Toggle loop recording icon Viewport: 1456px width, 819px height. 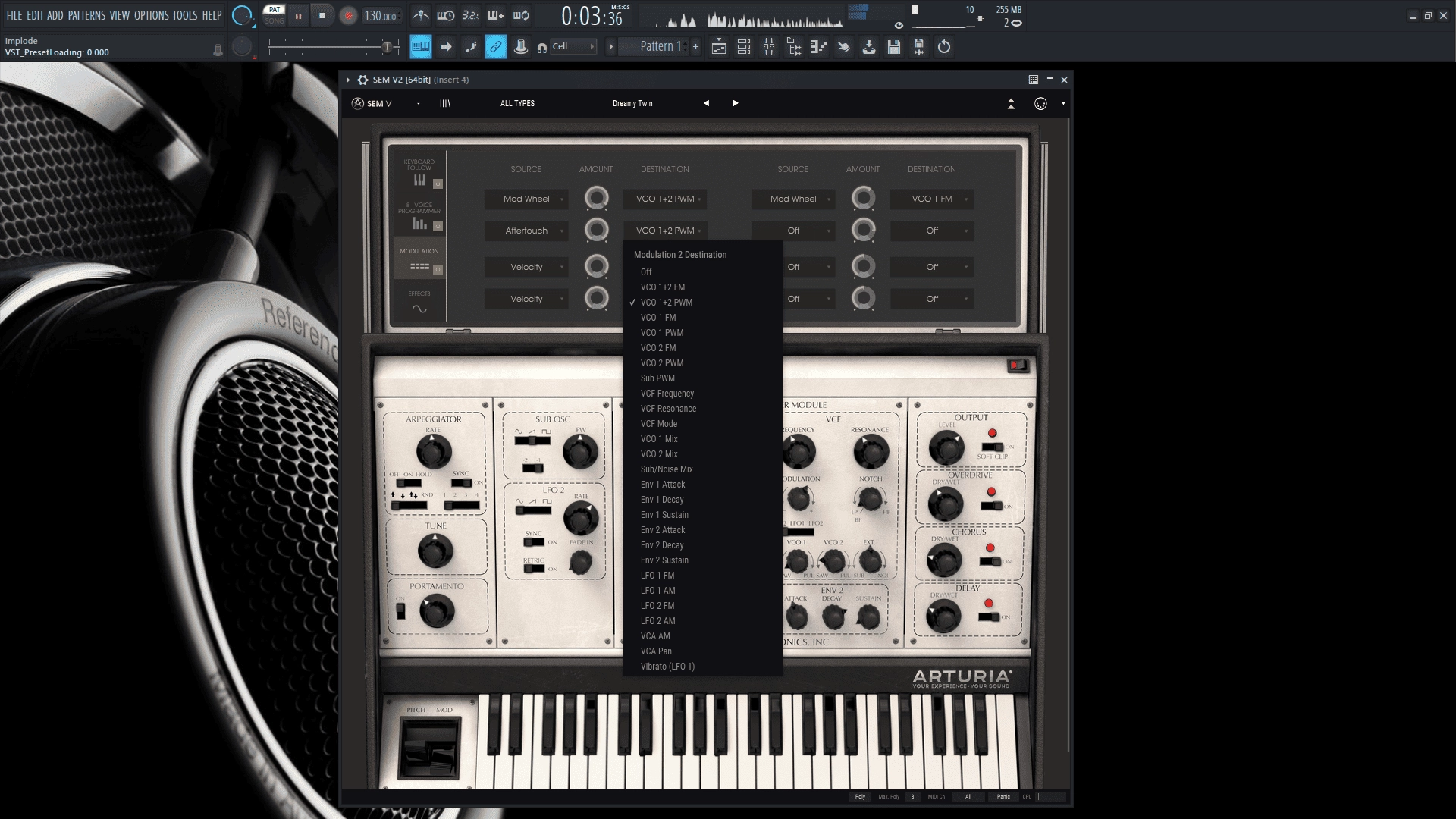[x=521, y=15]
